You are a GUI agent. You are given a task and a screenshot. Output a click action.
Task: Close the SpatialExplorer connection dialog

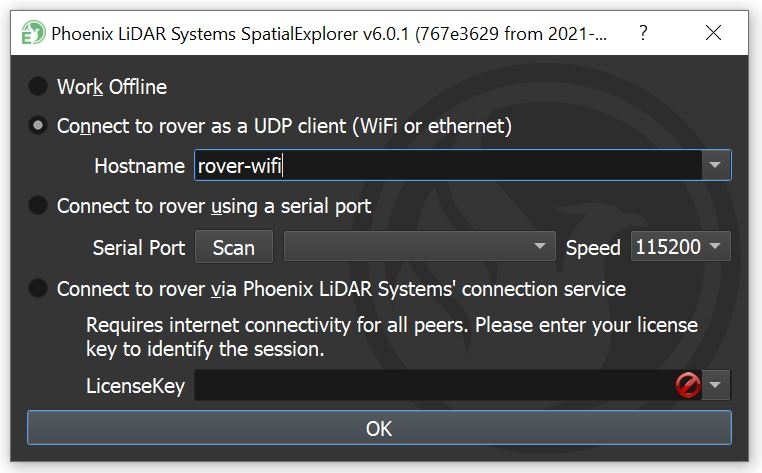point(714,33)
